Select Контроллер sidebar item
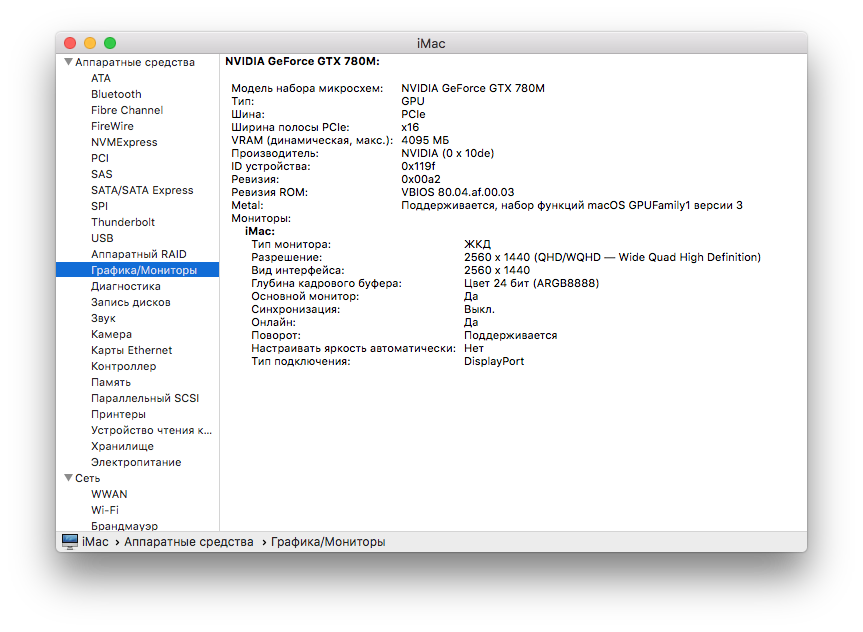Image resolution: width=863 pixels, height=632 pixels. [x=123, y=366]
